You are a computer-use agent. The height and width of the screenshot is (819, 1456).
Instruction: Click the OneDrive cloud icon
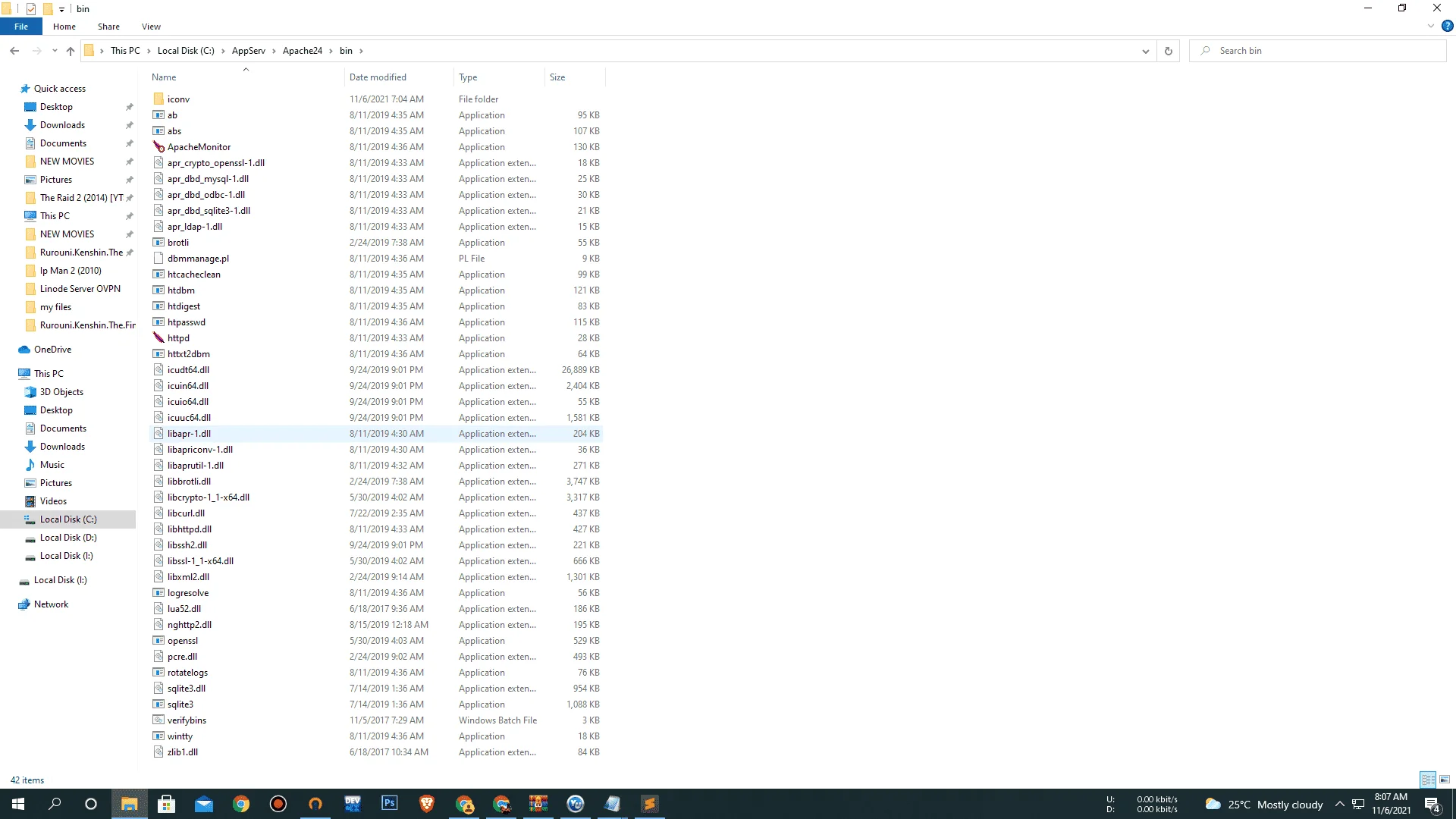point(24,350)
